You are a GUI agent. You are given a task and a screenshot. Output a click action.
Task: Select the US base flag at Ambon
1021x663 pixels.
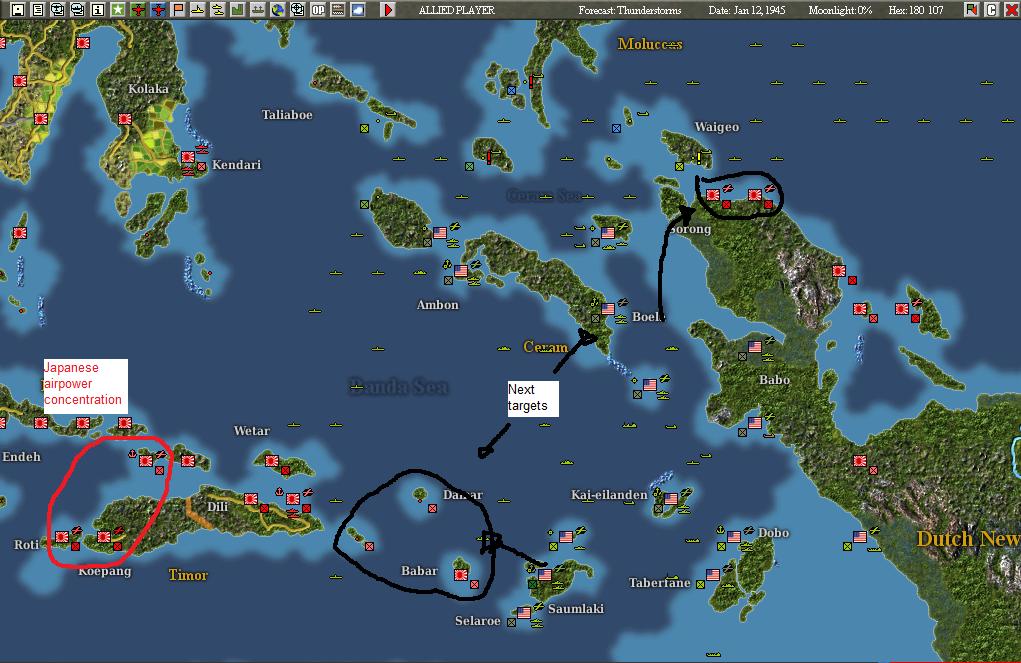click(461, 270)
